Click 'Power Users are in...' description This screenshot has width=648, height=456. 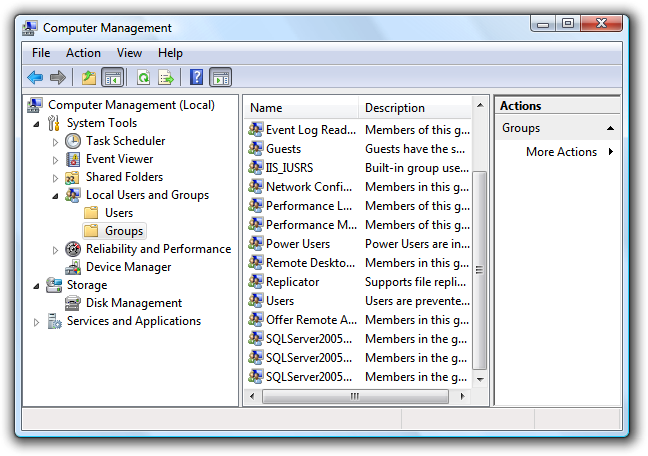(x=417, y=244)
